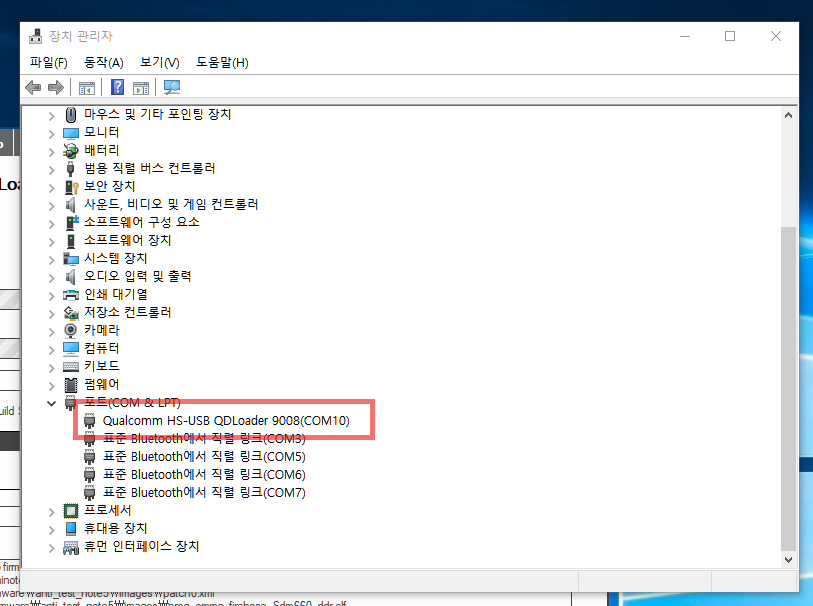Click the Forward arrow toolbar icon
813x606 pixels.
55,87
